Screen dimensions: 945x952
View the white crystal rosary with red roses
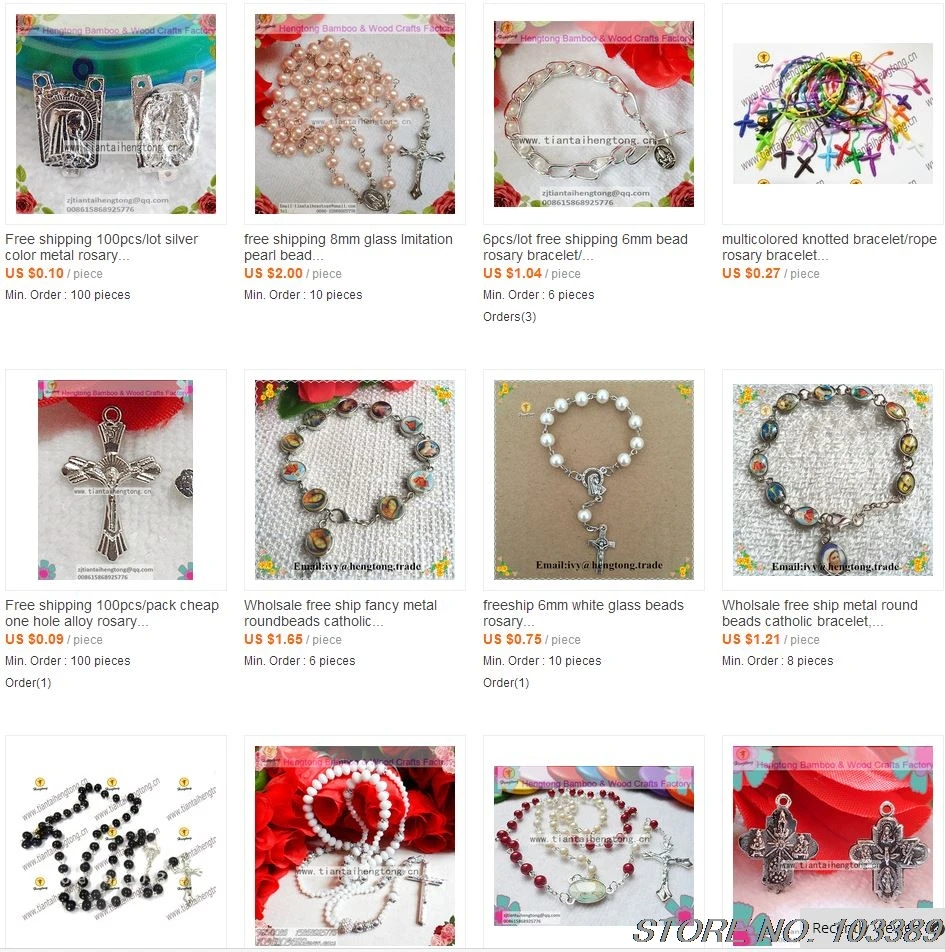(x=355, y=846)
